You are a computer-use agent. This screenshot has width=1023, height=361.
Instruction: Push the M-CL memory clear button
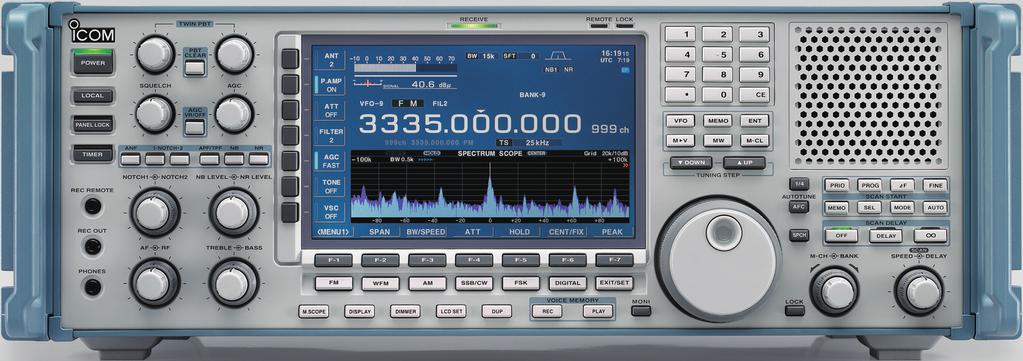pyautogui.click(x=754, y=141)
